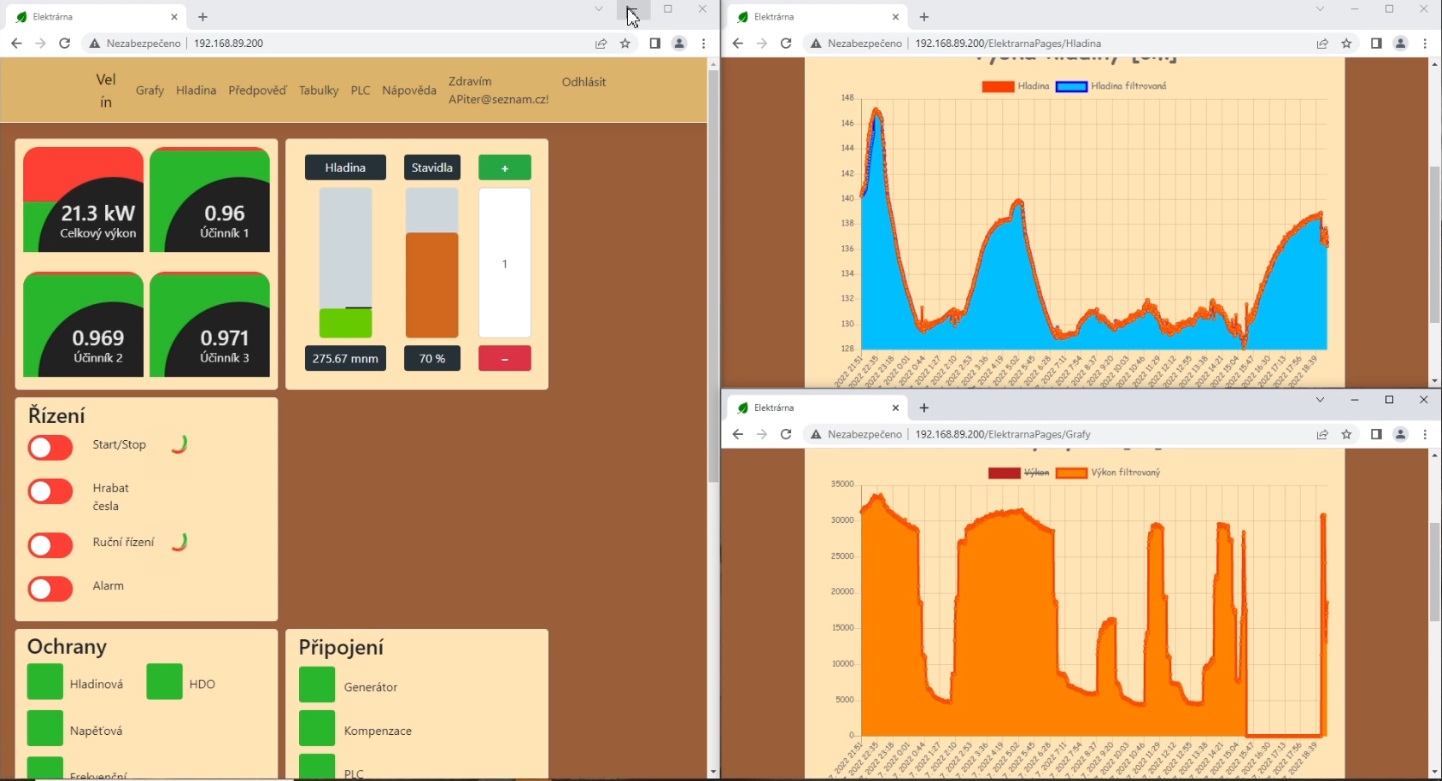Click share icon in Grafy window address bar
This screenshot has height=781, width=1442.
(1322, 434)
